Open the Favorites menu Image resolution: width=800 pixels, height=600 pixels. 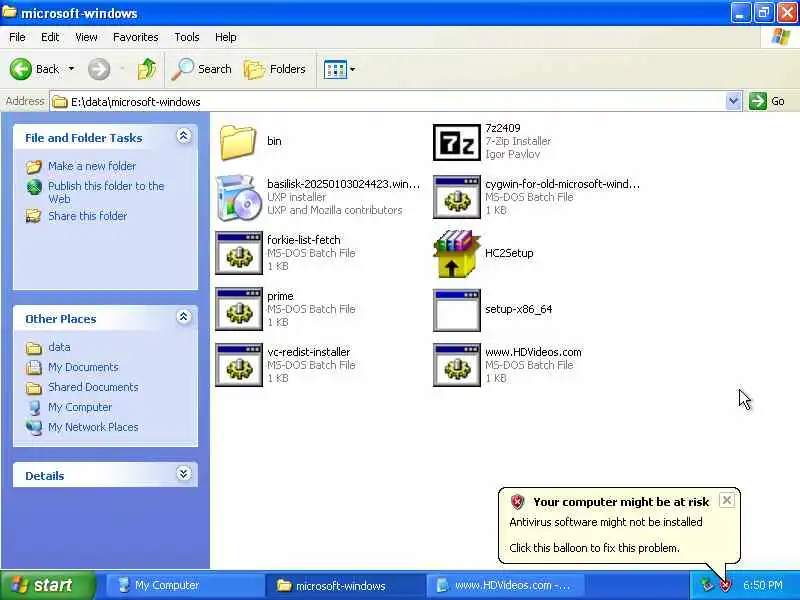click(135, 37)
